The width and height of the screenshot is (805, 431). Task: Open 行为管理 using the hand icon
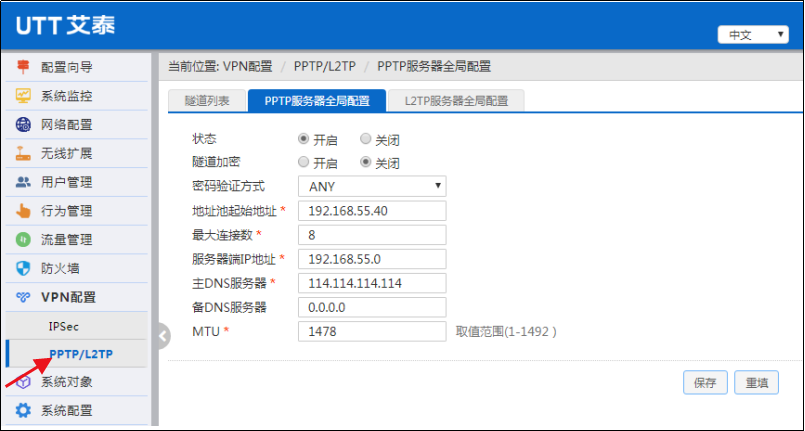coord(24,211)
